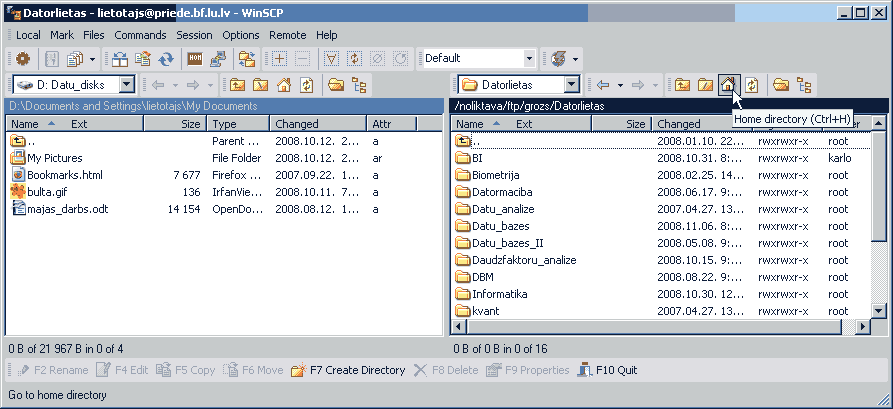The width and height of the screenshot is (893, 409).
Task: Open dropdown arrow next to session globe icon
Action: tap(575, 58)
